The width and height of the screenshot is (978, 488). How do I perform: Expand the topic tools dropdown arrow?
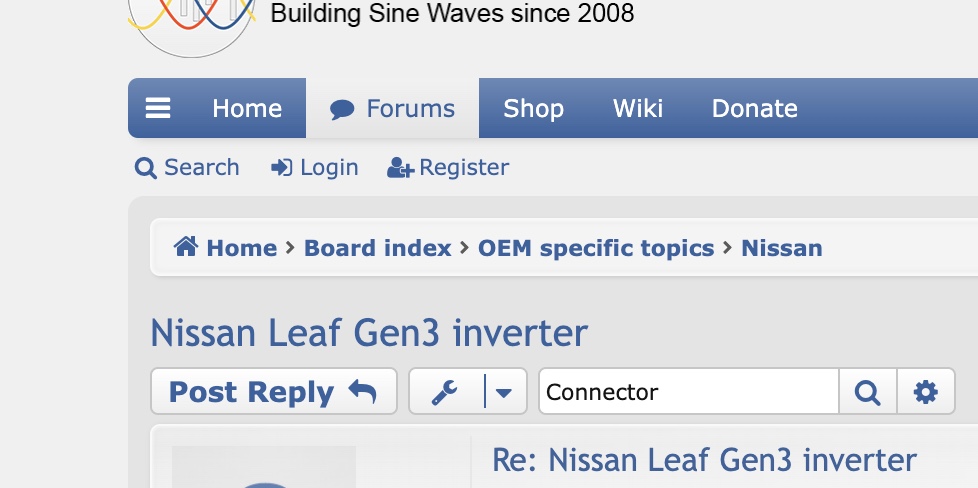pos(505,392)
